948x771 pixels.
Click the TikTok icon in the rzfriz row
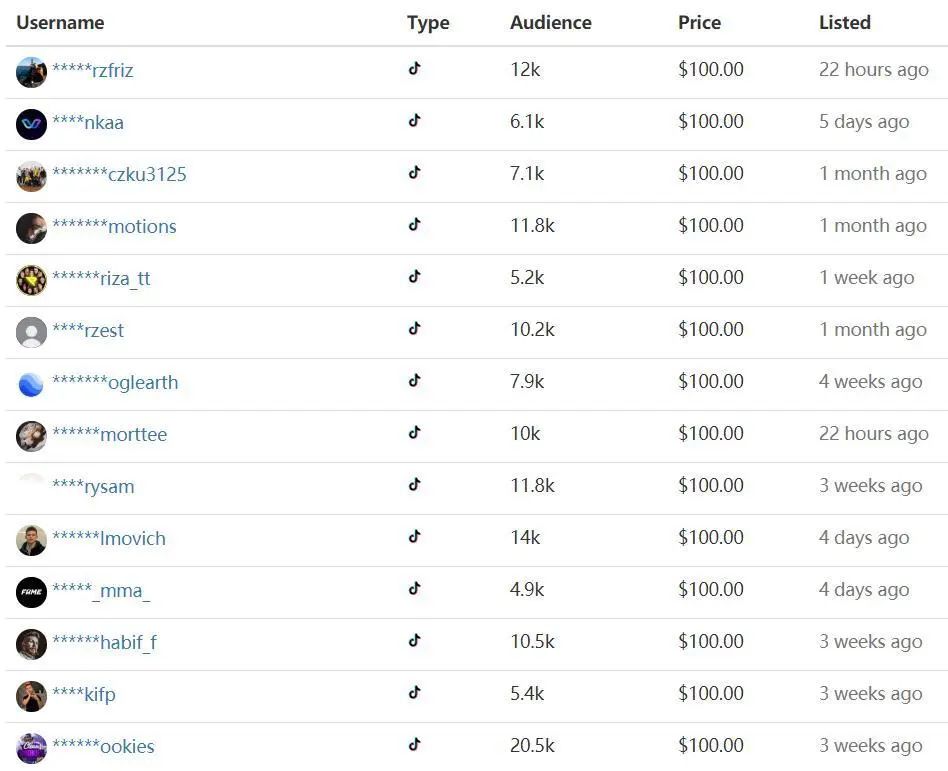tap(415, 69)
